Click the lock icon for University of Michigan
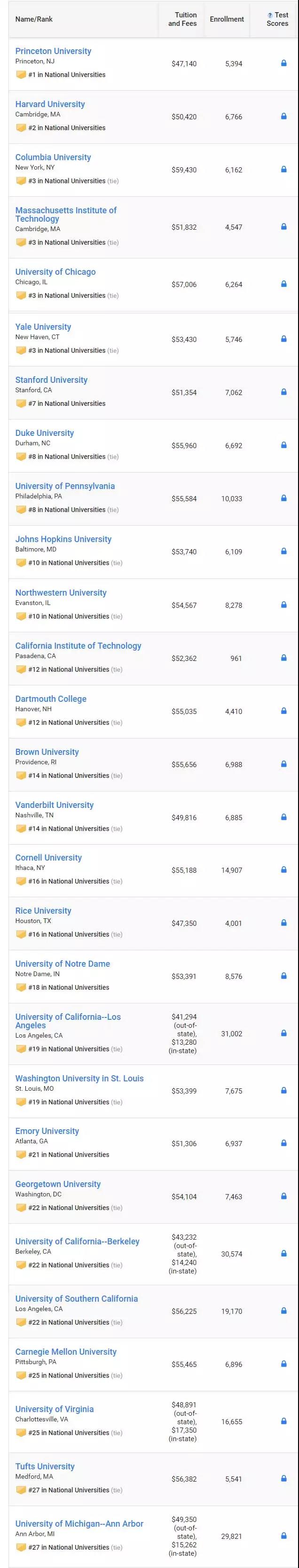The height and width of the screenshot is (1568, 299). [284, 1536]
